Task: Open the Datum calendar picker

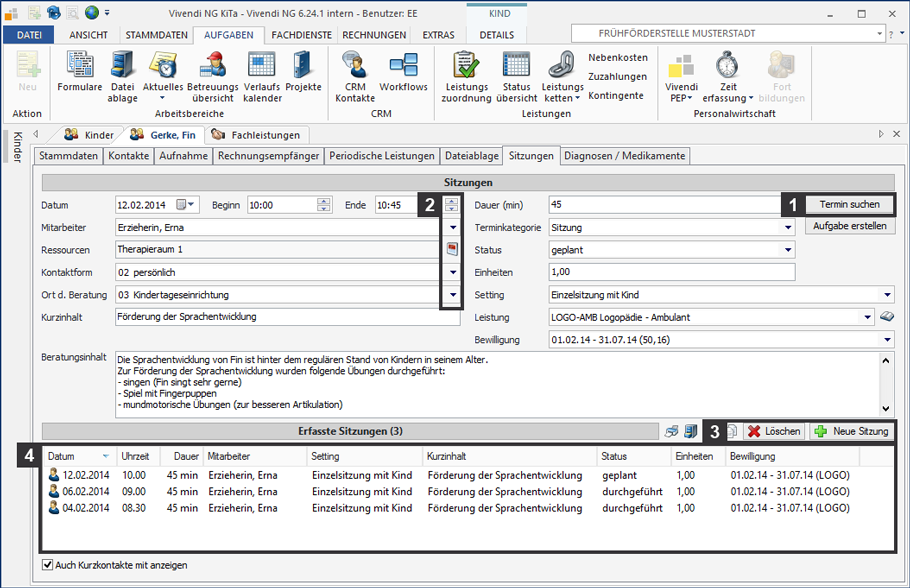Action: [x=186, y=205]
